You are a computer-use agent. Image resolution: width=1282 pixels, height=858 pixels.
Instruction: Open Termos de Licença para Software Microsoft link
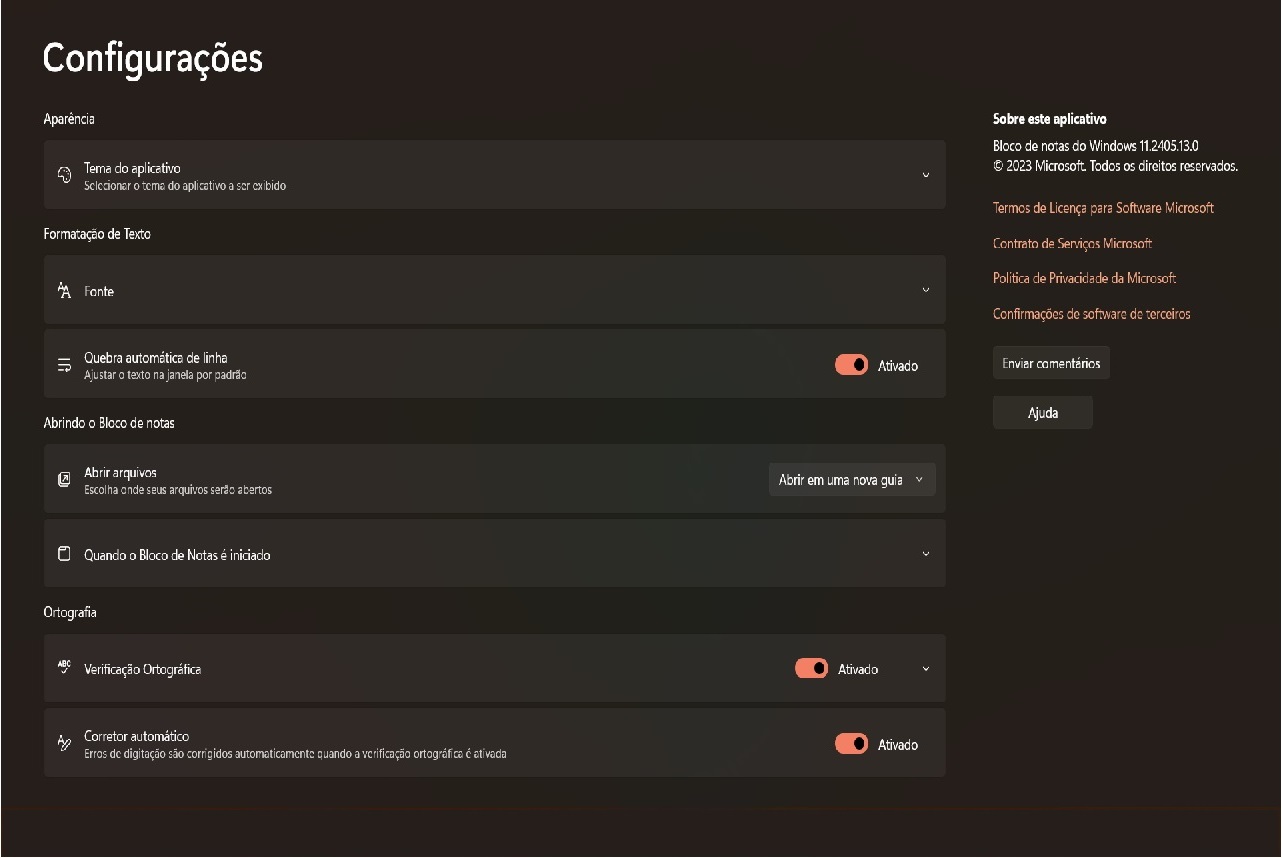click(x=1103, y=208)
